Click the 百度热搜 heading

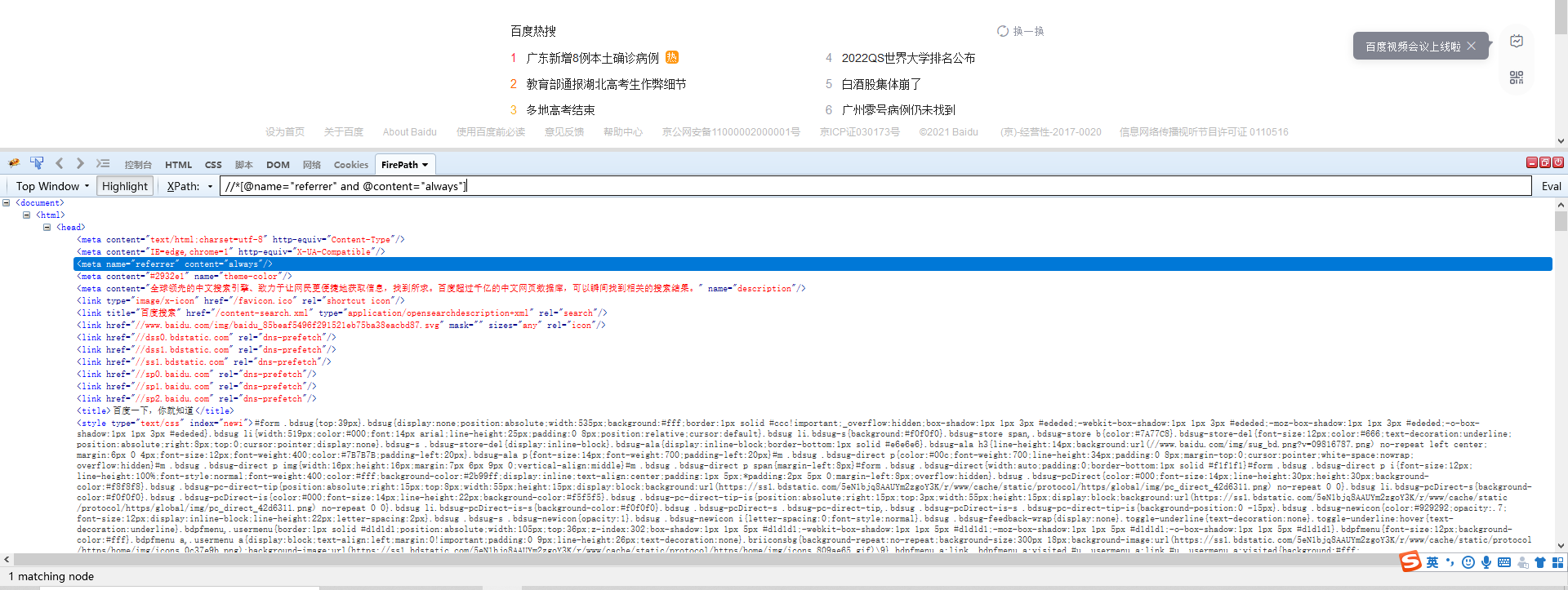(x=533, y=31)
